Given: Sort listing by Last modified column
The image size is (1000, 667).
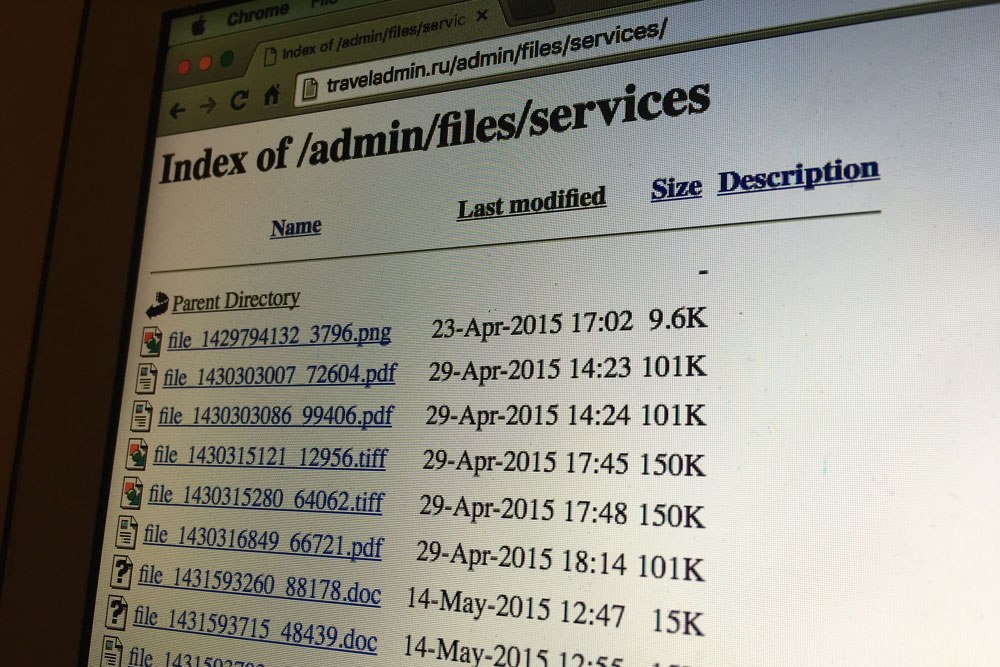Looking at the screenshot, I should point(531,202).
